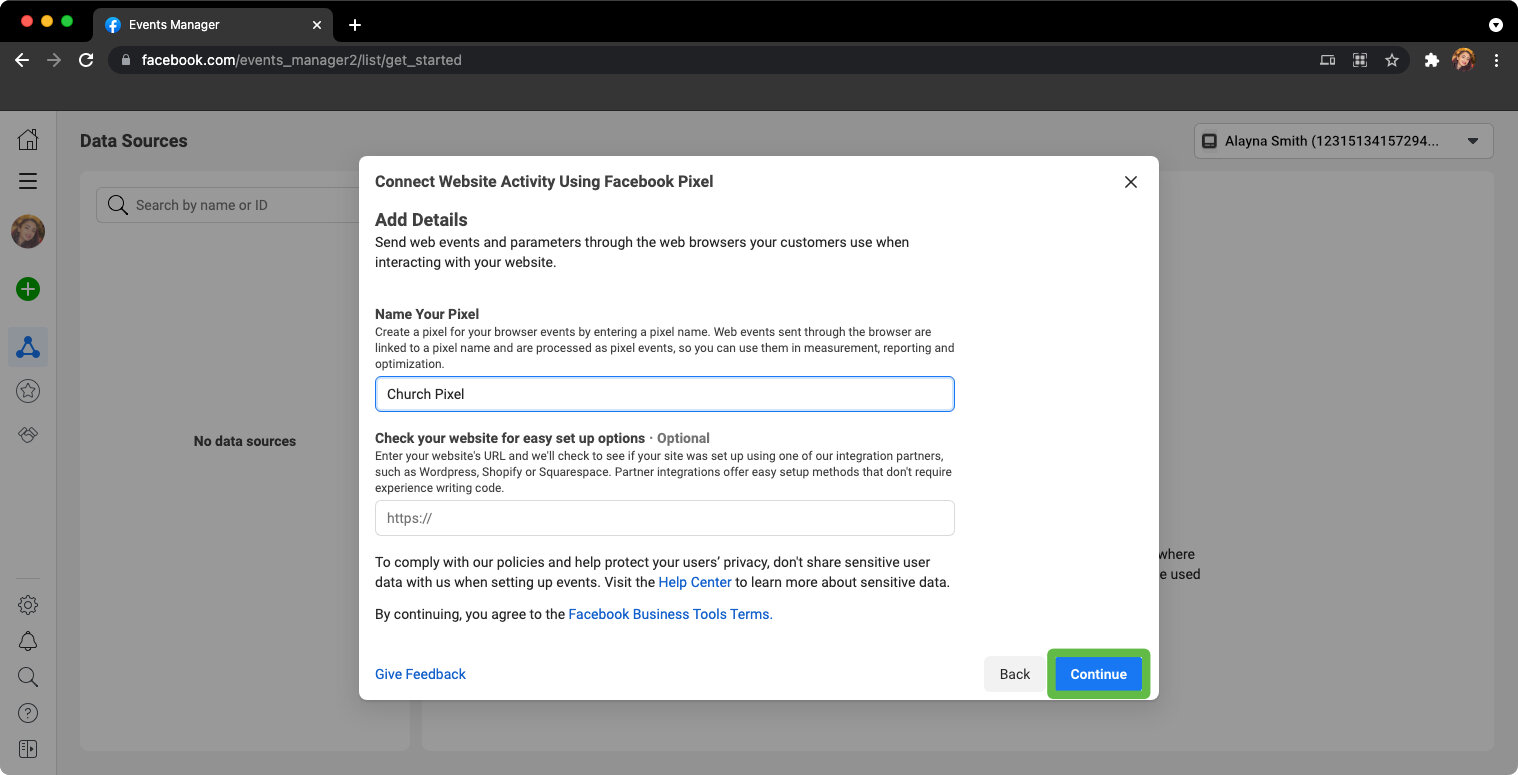This screenshot has width=1518, height=775.
Task: Click the Data Sources page heading
Action: (134, 141)
